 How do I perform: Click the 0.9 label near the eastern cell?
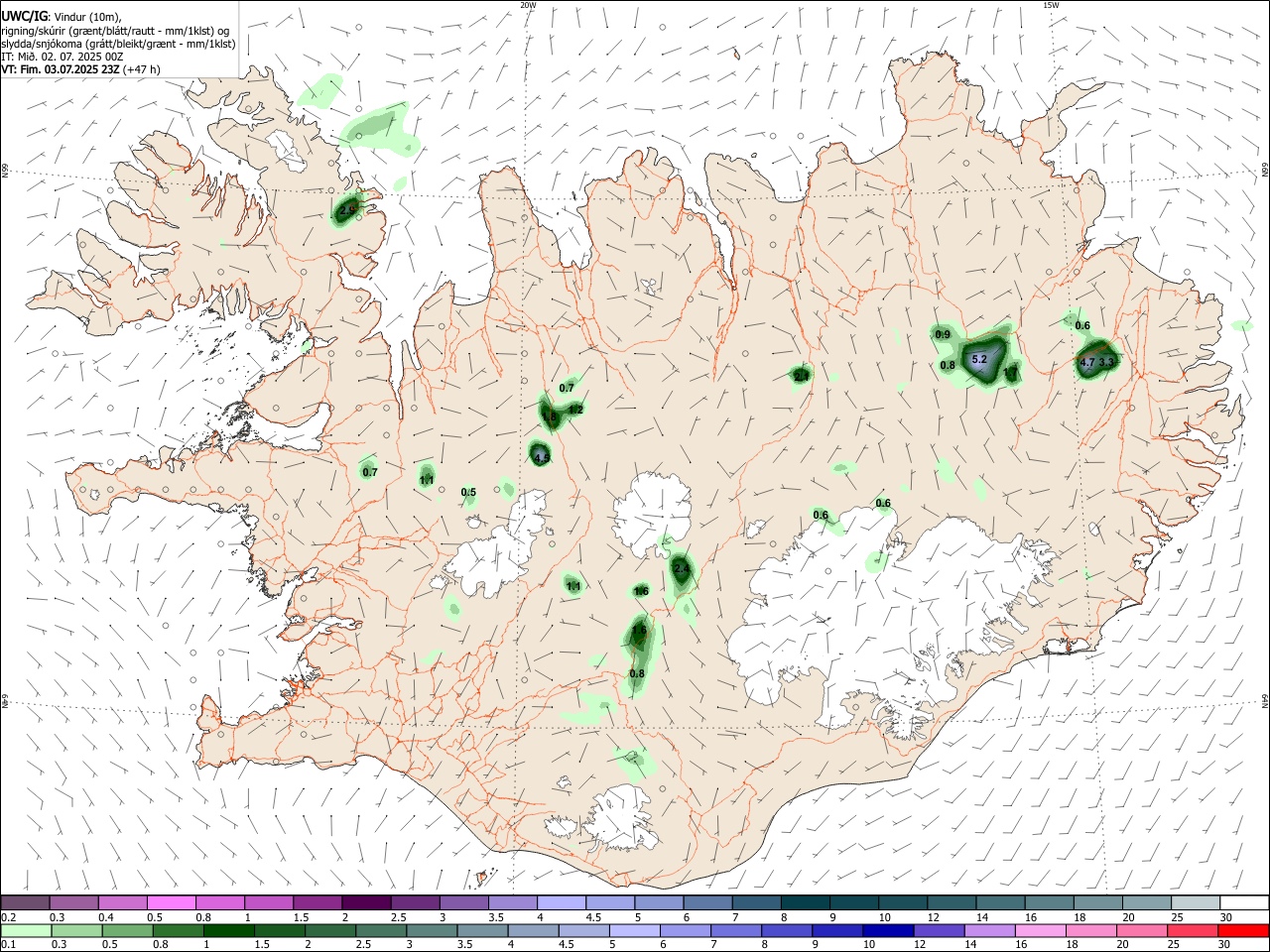click(943, 335)
